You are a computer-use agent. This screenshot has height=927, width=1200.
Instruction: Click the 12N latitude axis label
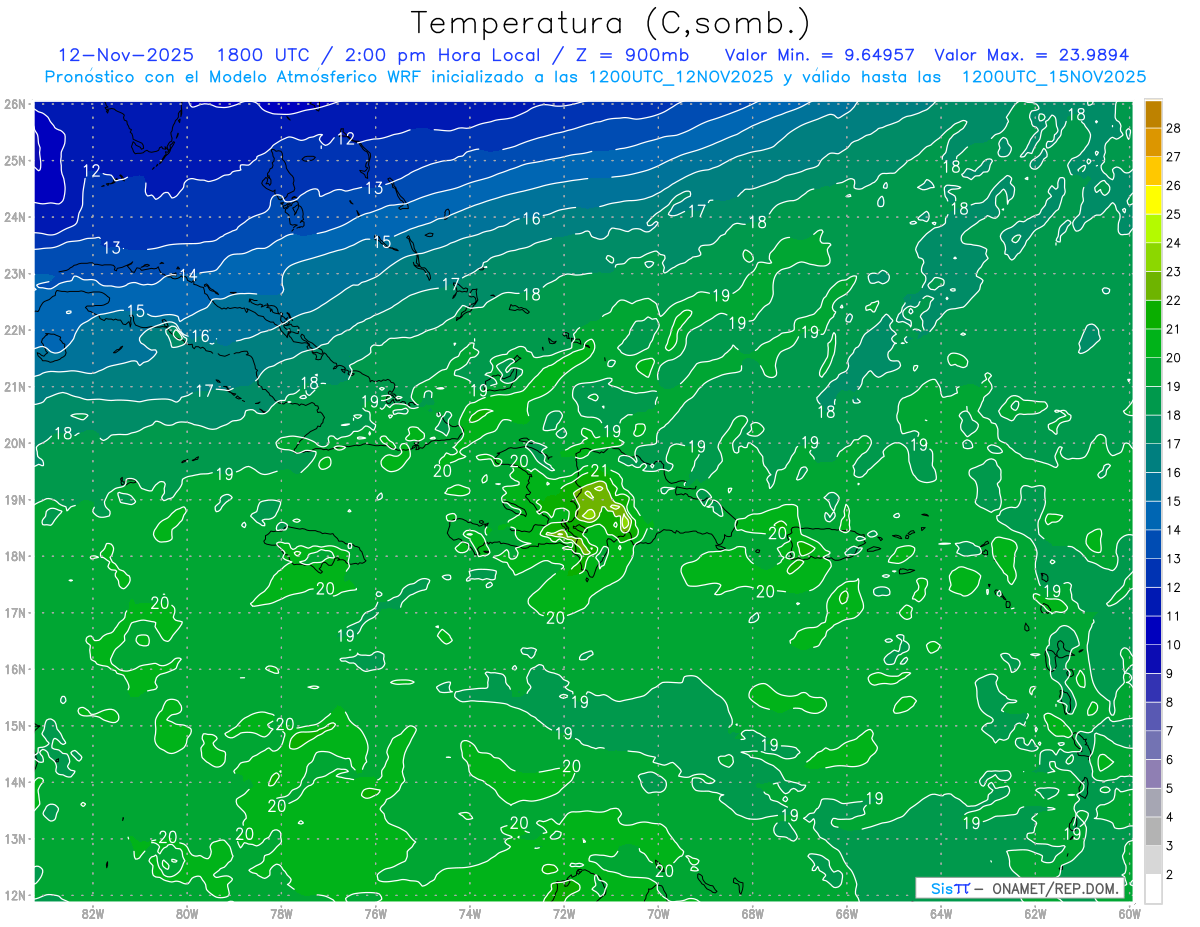click(15, 895)
